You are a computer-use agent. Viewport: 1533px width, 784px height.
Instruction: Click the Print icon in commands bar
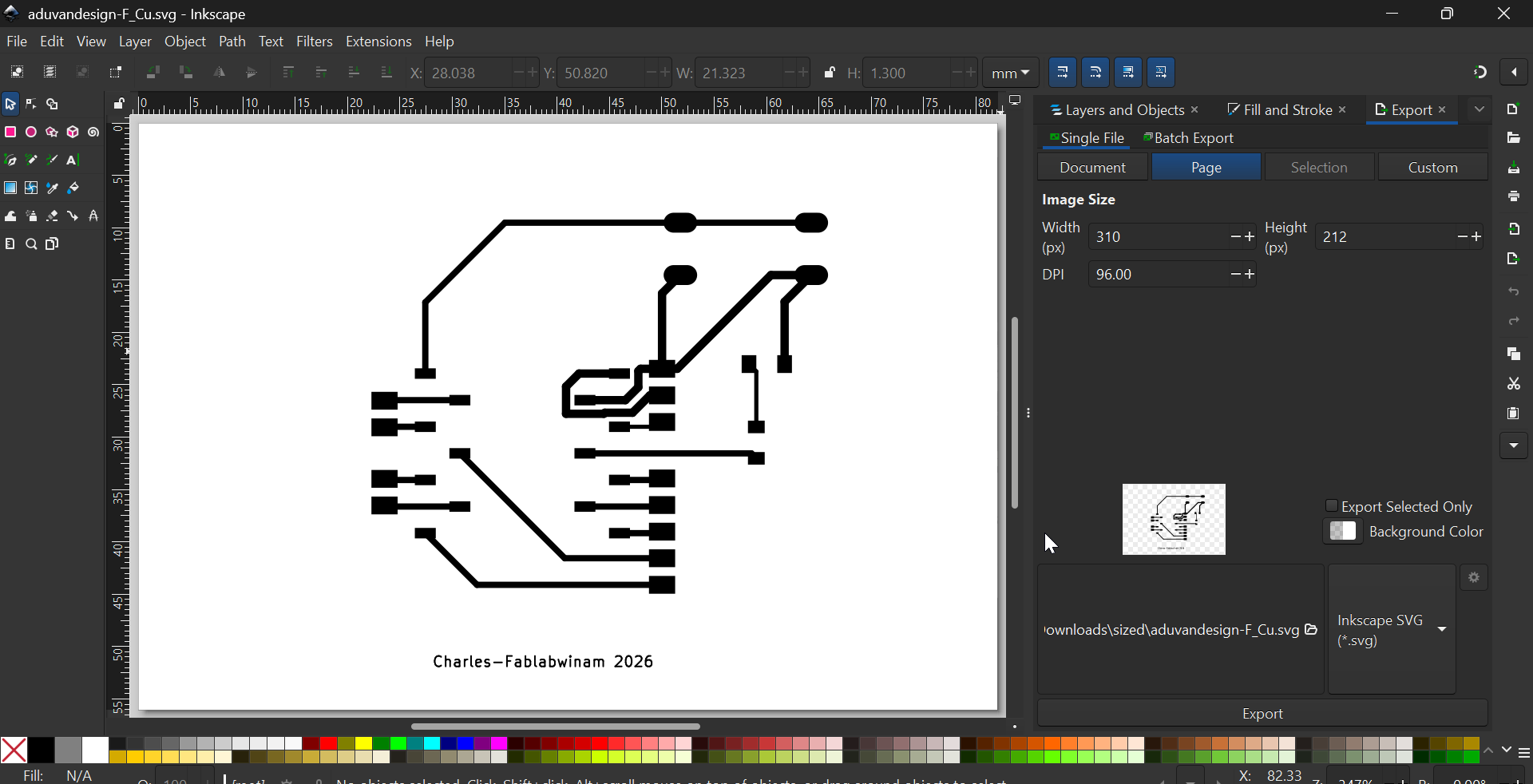click(1514, 196)
